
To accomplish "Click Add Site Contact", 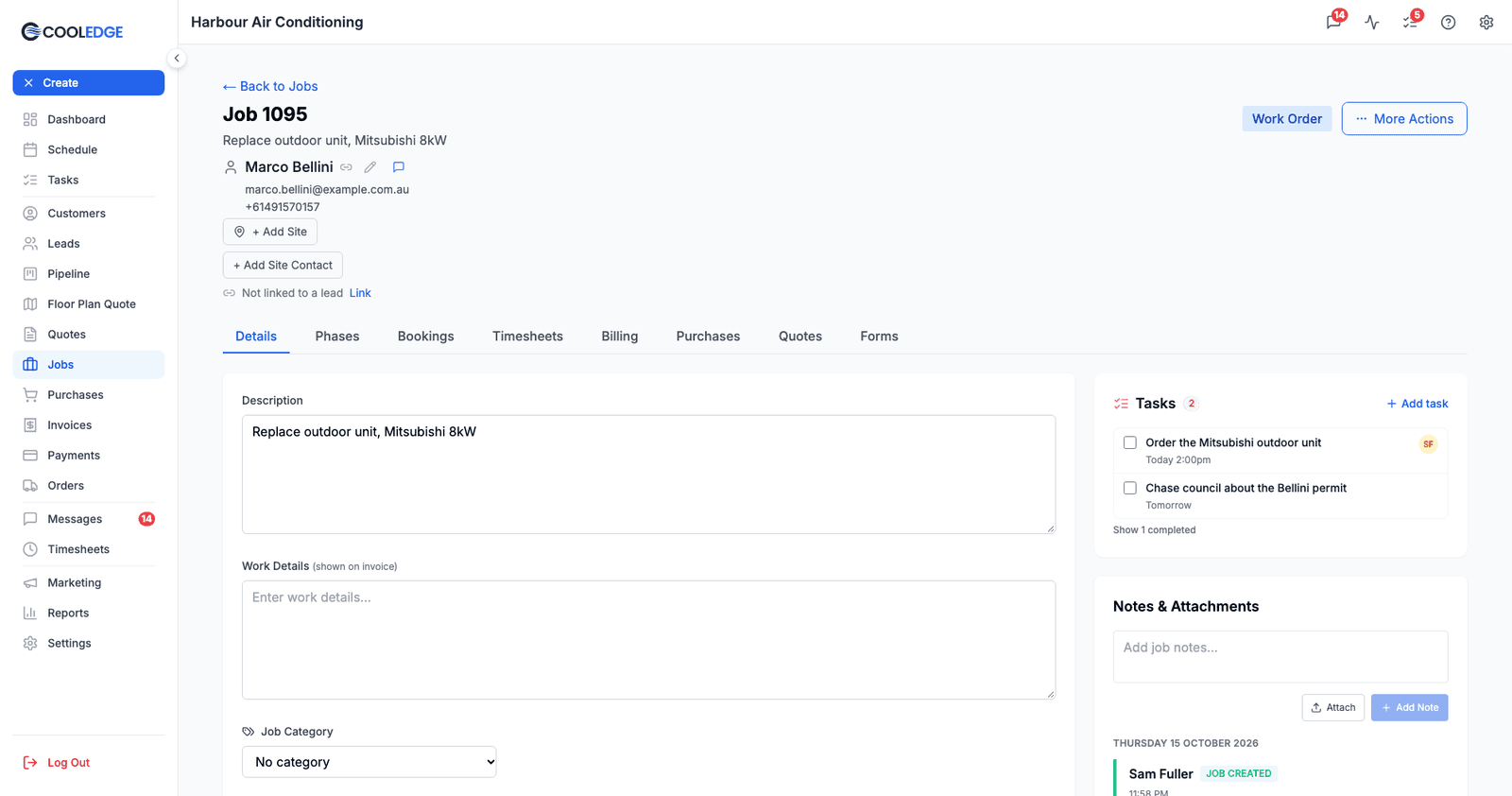I will [283, 266].
